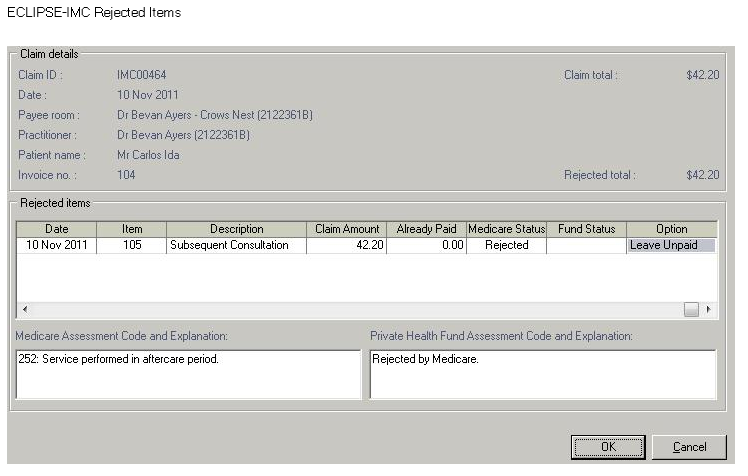The image size is (748, 476).
Task: Sort by the Description column header
Action: click(x=236, y=229)
